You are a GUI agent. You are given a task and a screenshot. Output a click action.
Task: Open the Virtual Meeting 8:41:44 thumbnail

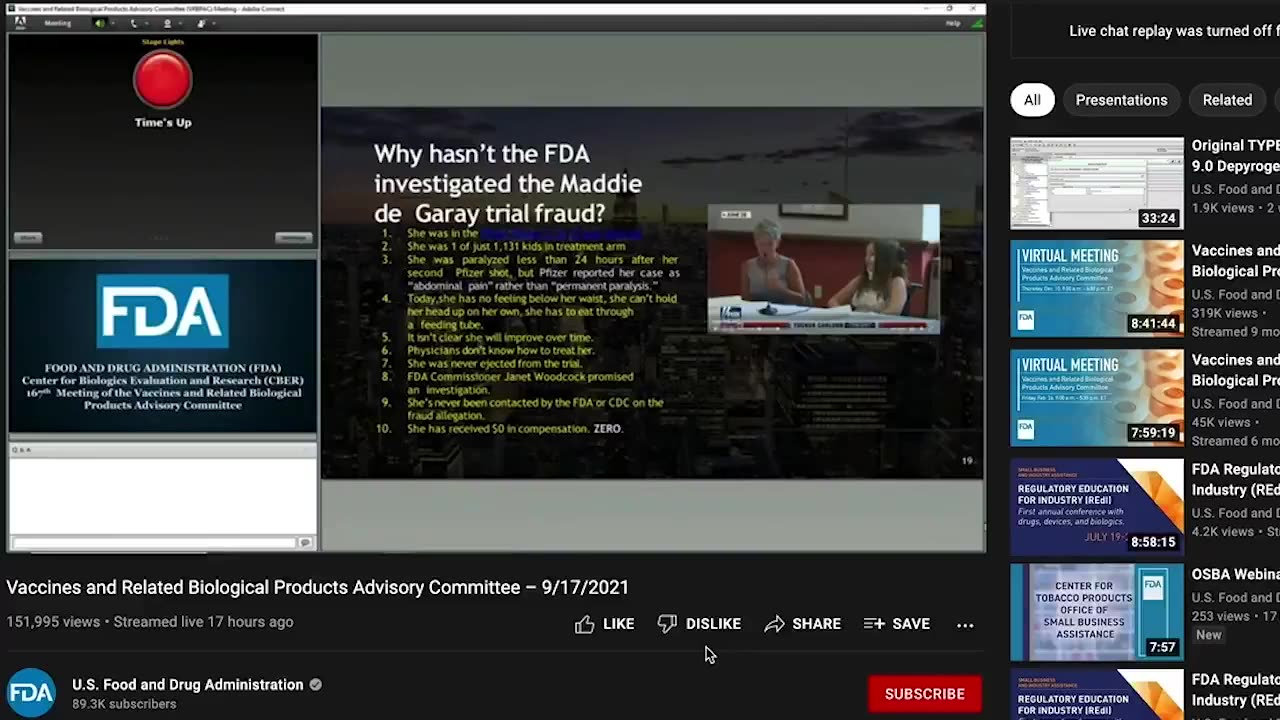click(x=1097, y=288)
